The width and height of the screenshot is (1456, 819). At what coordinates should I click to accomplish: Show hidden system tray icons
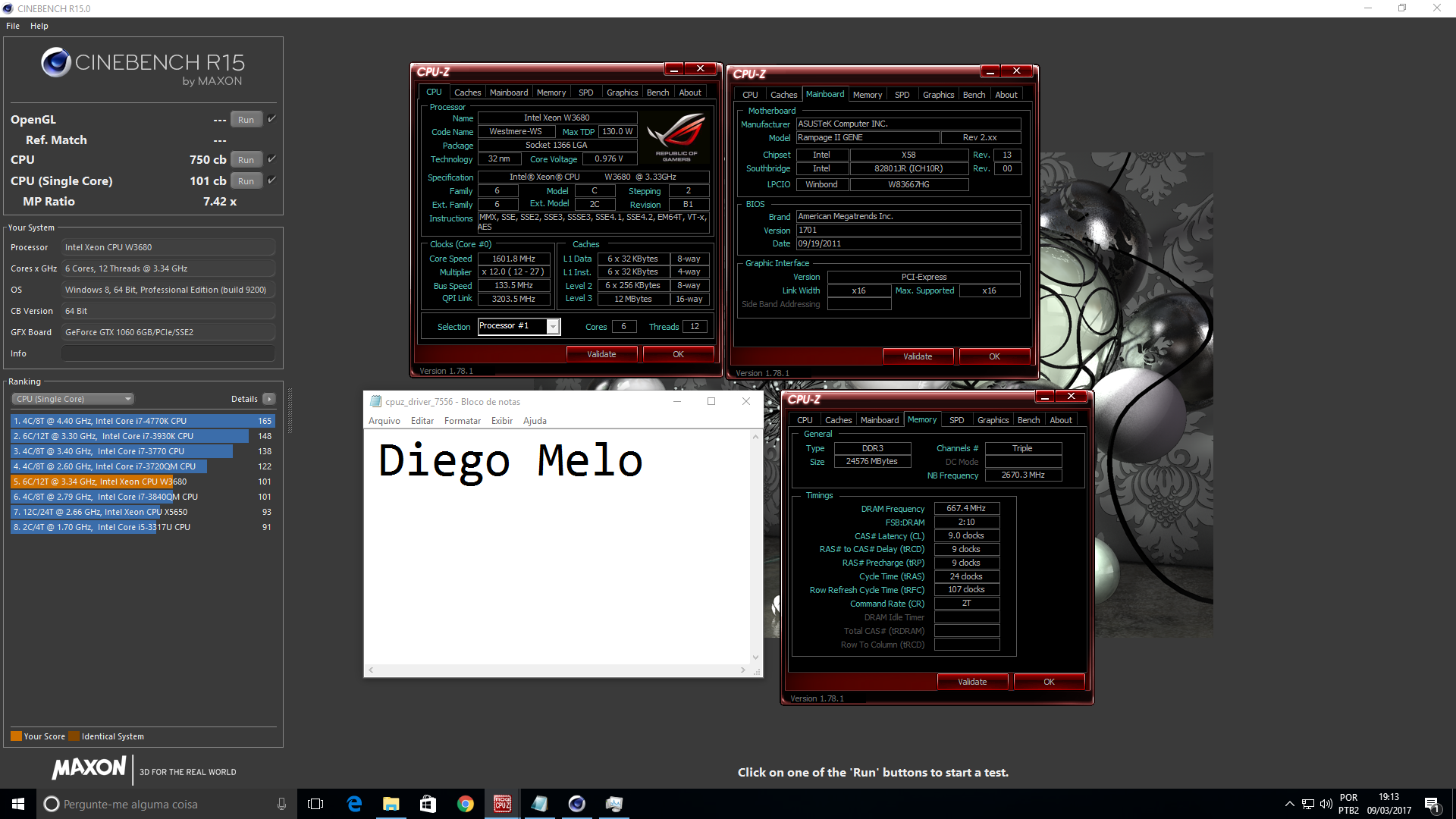(x=1289, y=804)
